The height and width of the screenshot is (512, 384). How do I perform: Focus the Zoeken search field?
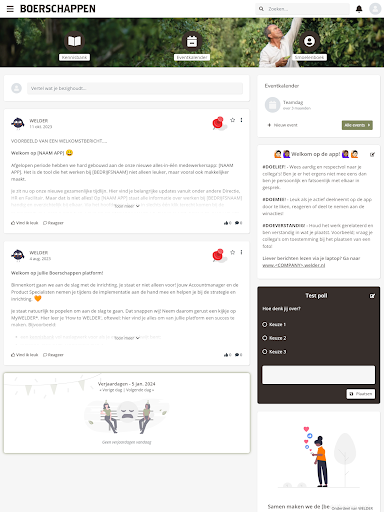(x=303, y=9)
